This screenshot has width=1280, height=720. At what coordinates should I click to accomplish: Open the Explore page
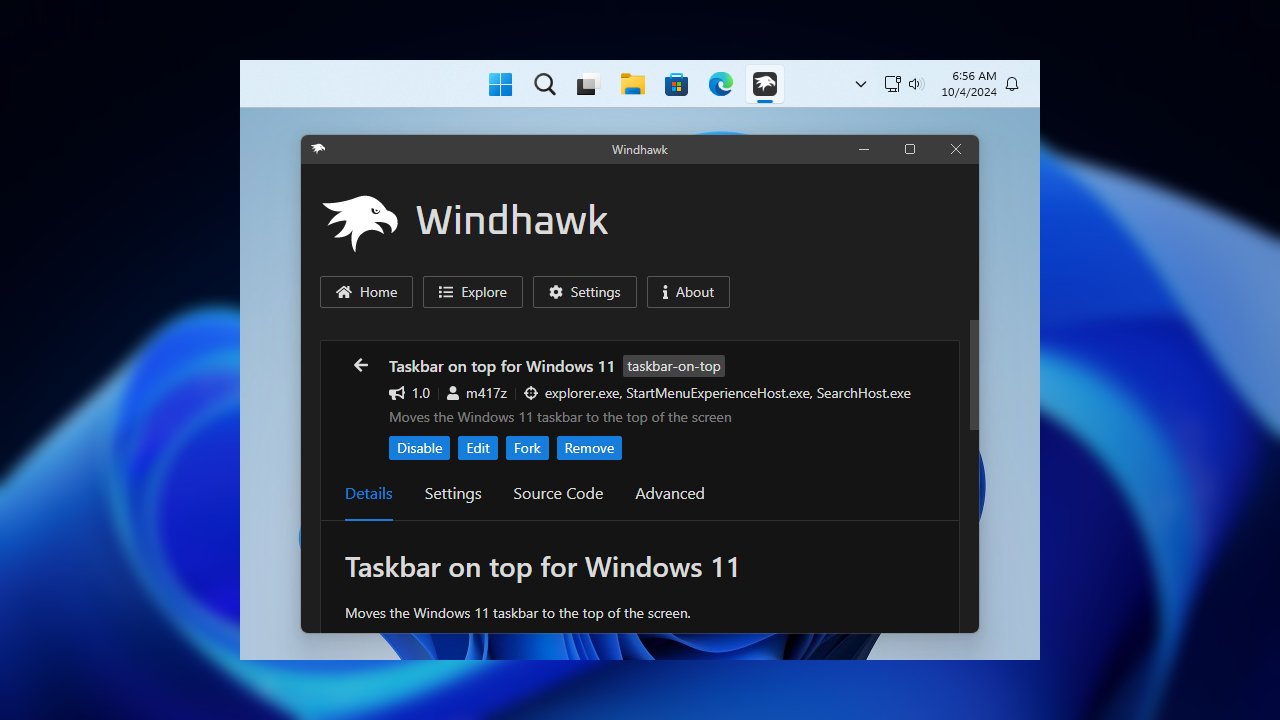(x=473, y=292)
